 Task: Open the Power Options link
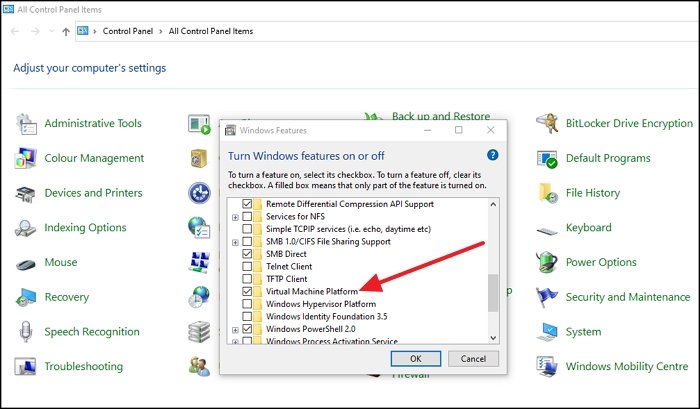click(601, 262)
